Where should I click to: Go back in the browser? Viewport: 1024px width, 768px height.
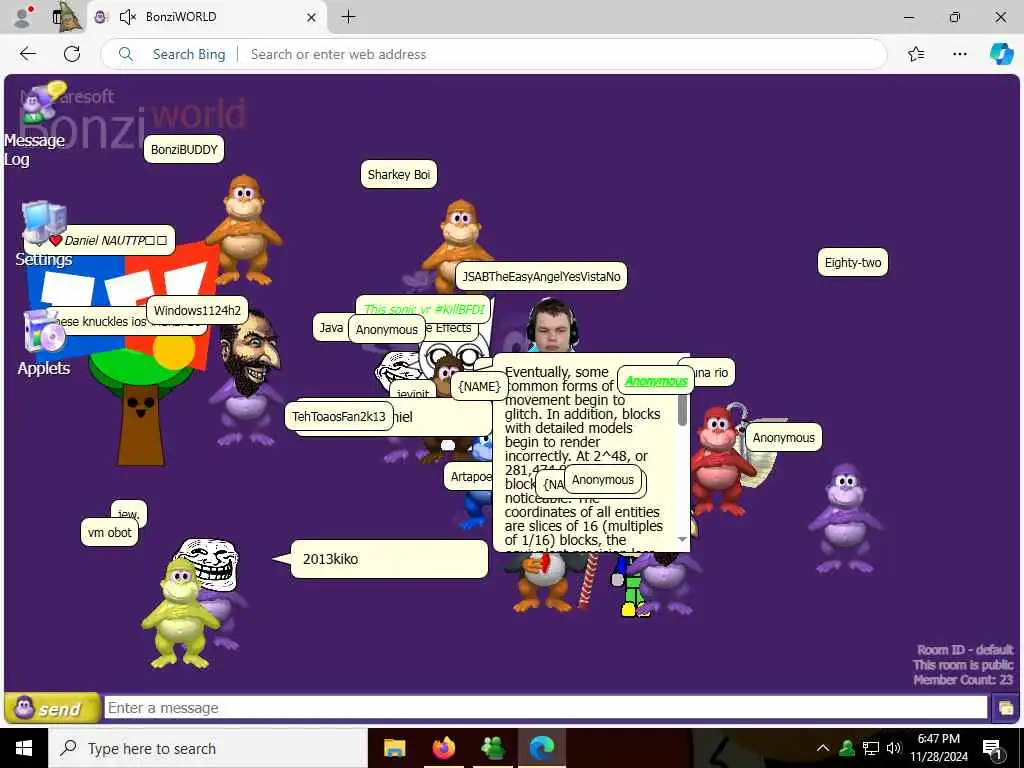pyautogui.click(x=27, y=54)
